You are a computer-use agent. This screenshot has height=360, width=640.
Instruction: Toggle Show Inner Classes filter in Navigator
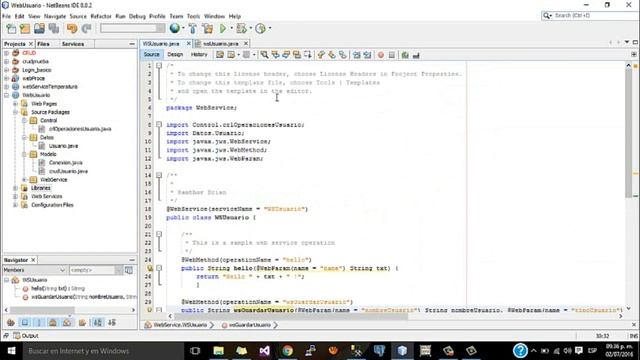pyautogui.click(x=67, y=322)
